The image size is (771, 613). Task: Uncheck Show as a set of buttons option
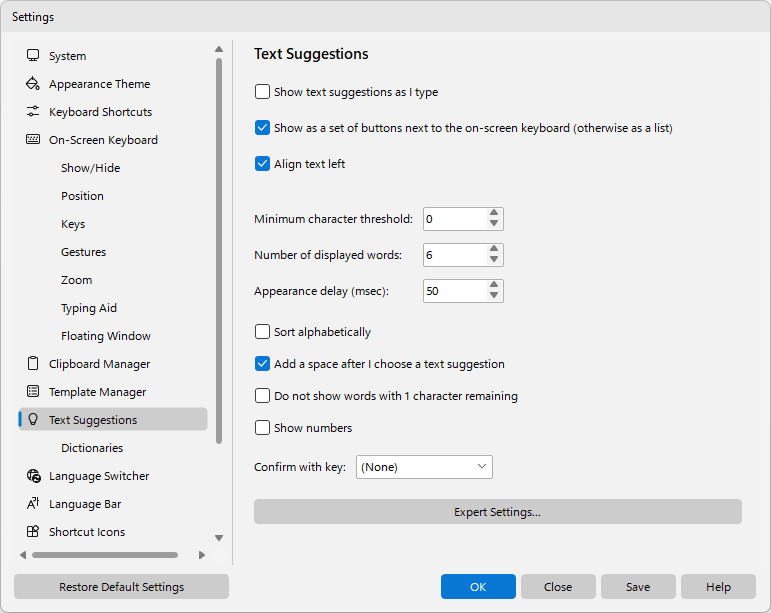tap(262, 128)
